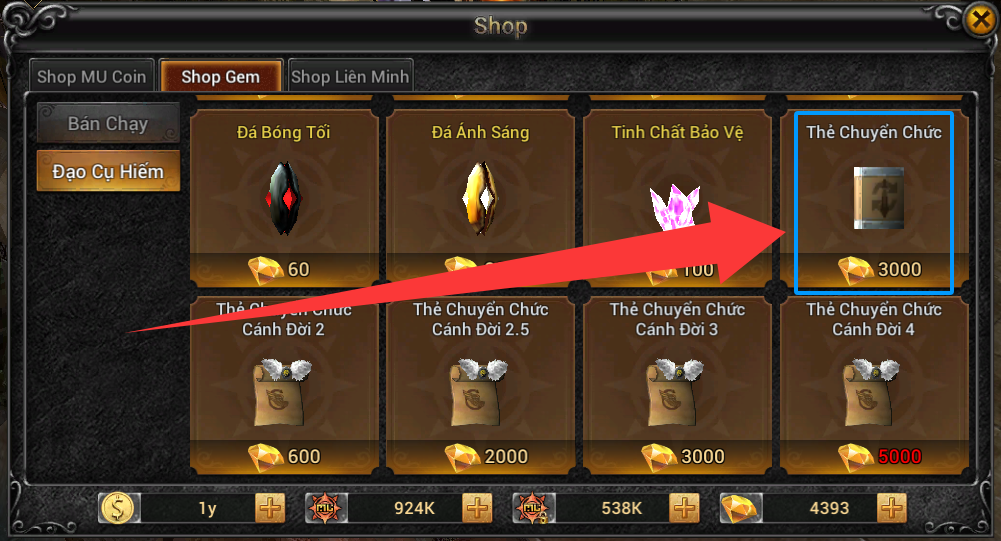Click the Tinh Chất Bảo Vệ pink crystal
The width and height of the screenshot is (1001, 541).
click(675, 208)
